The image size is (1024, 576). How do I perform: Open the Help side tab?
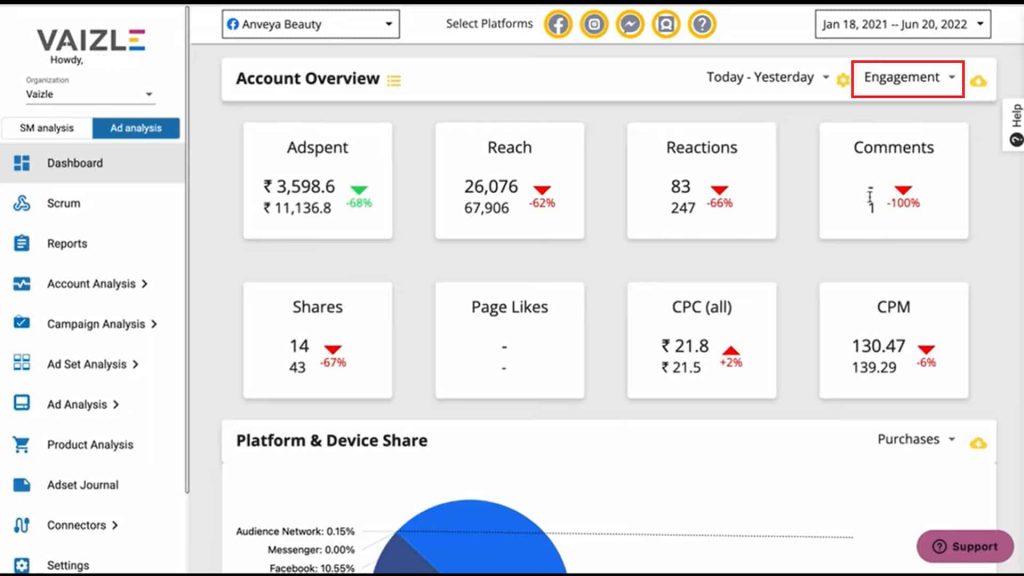[x=1014, y=125]
